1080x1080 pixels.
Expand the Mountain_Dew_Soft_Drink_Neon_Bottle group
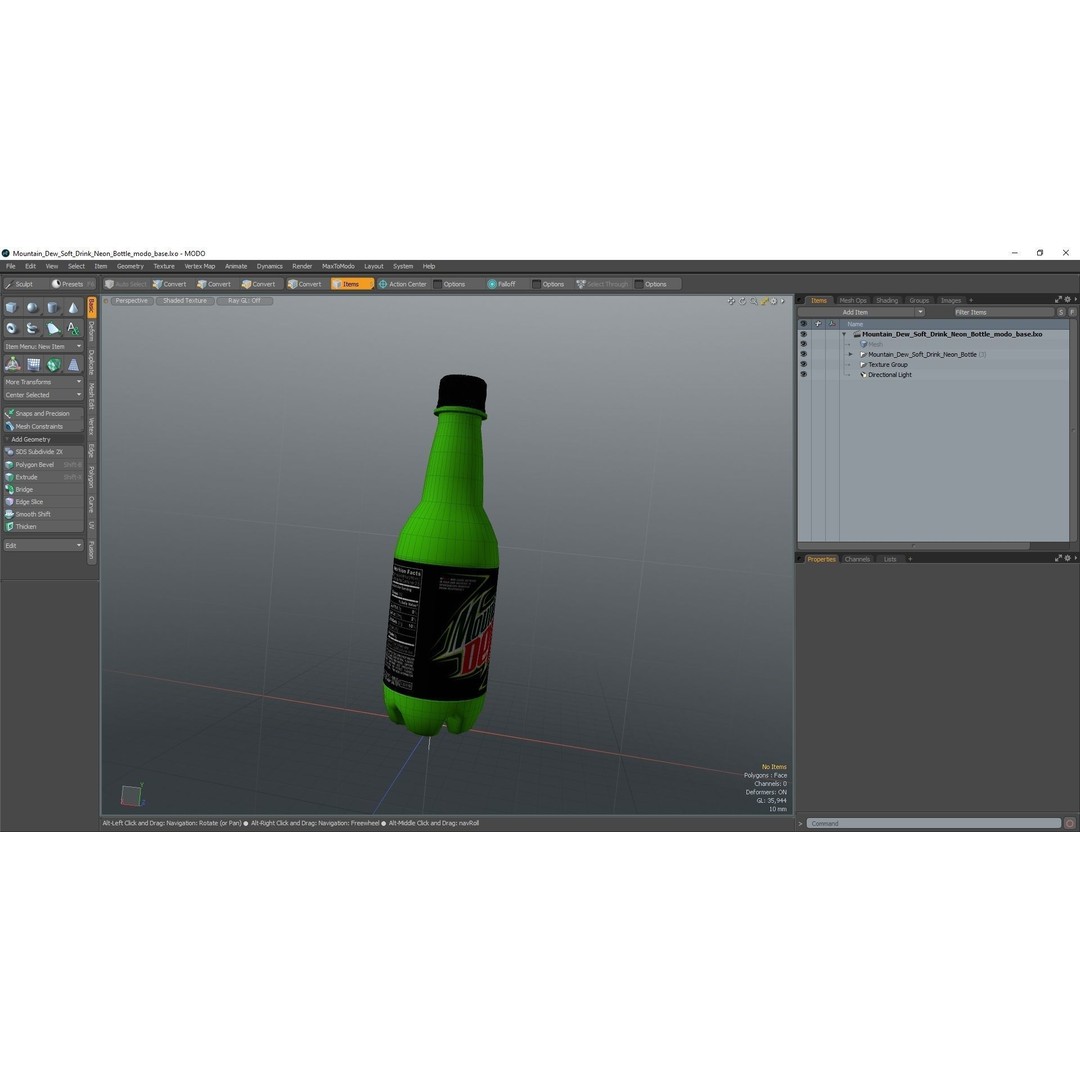851,355
